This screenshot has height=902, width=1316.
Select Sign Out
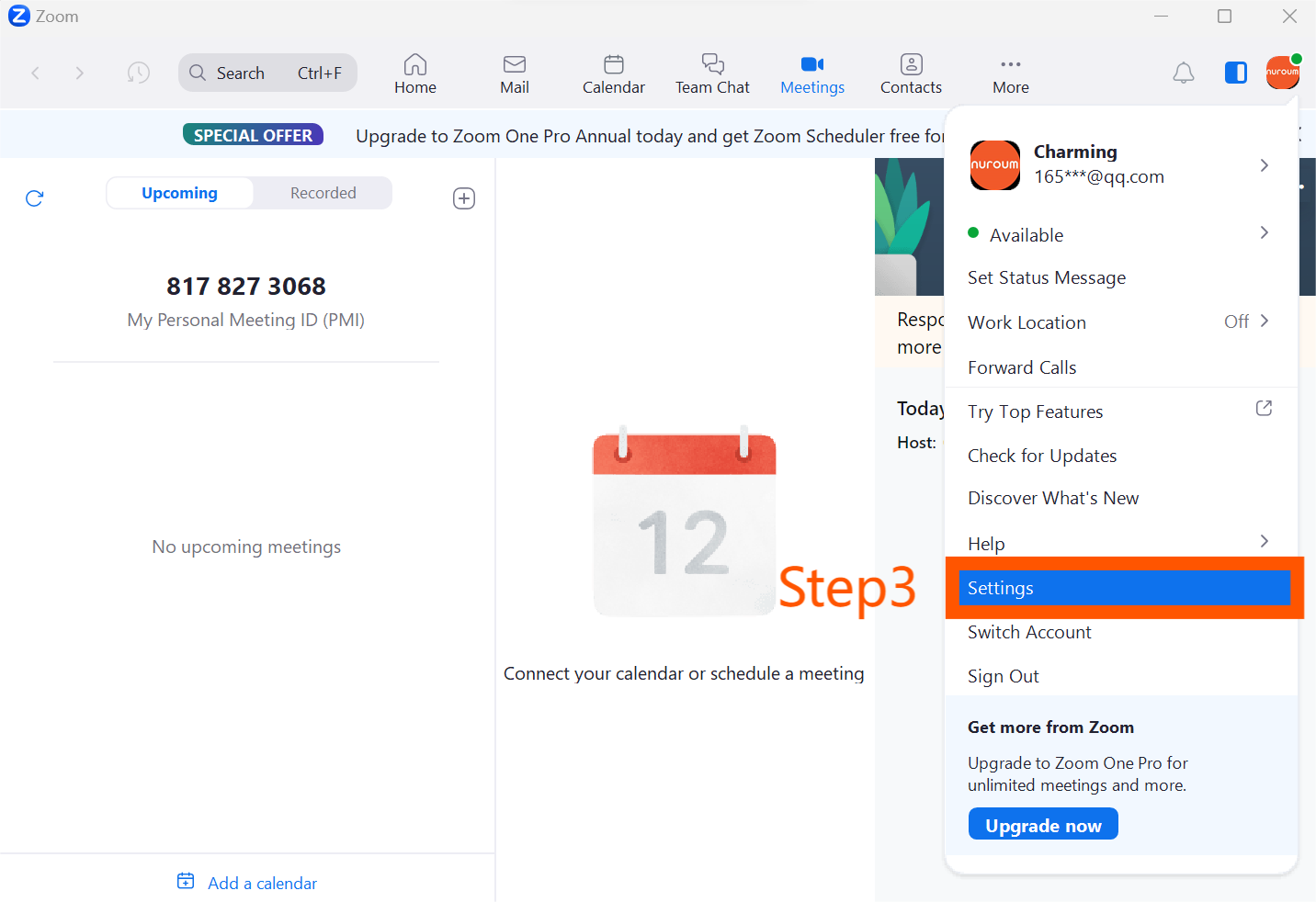[x=1004, y=676]
